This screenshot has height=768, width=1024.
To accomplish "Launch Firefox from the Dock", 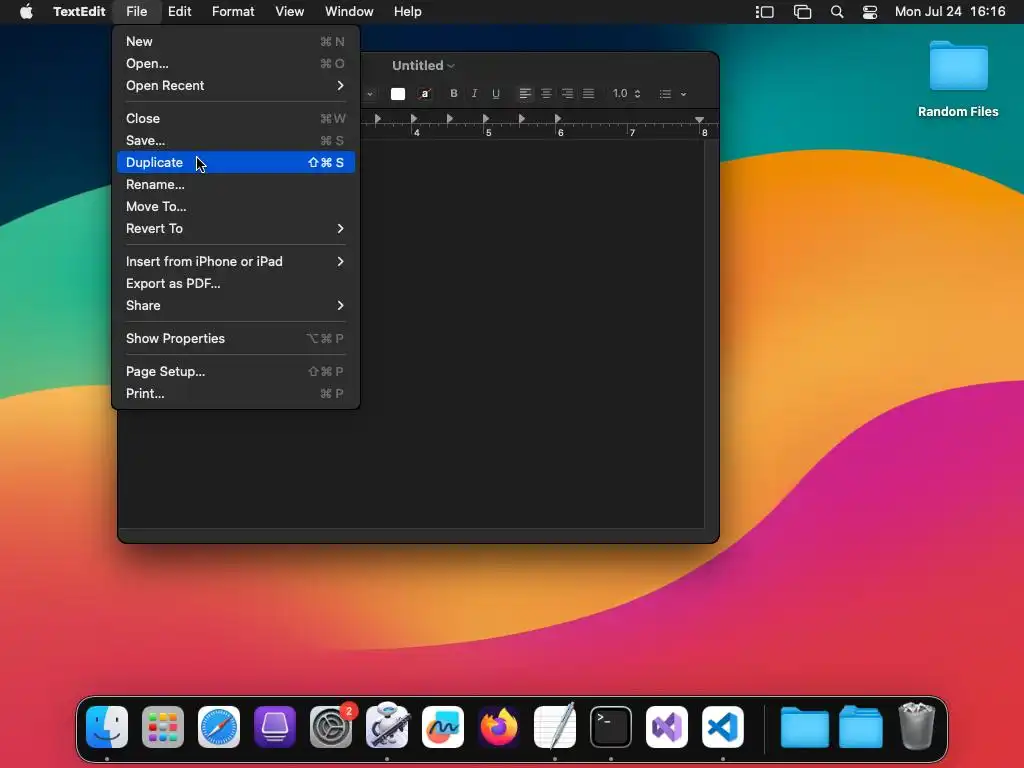I will pyautogui.click(x=499, y=727).
